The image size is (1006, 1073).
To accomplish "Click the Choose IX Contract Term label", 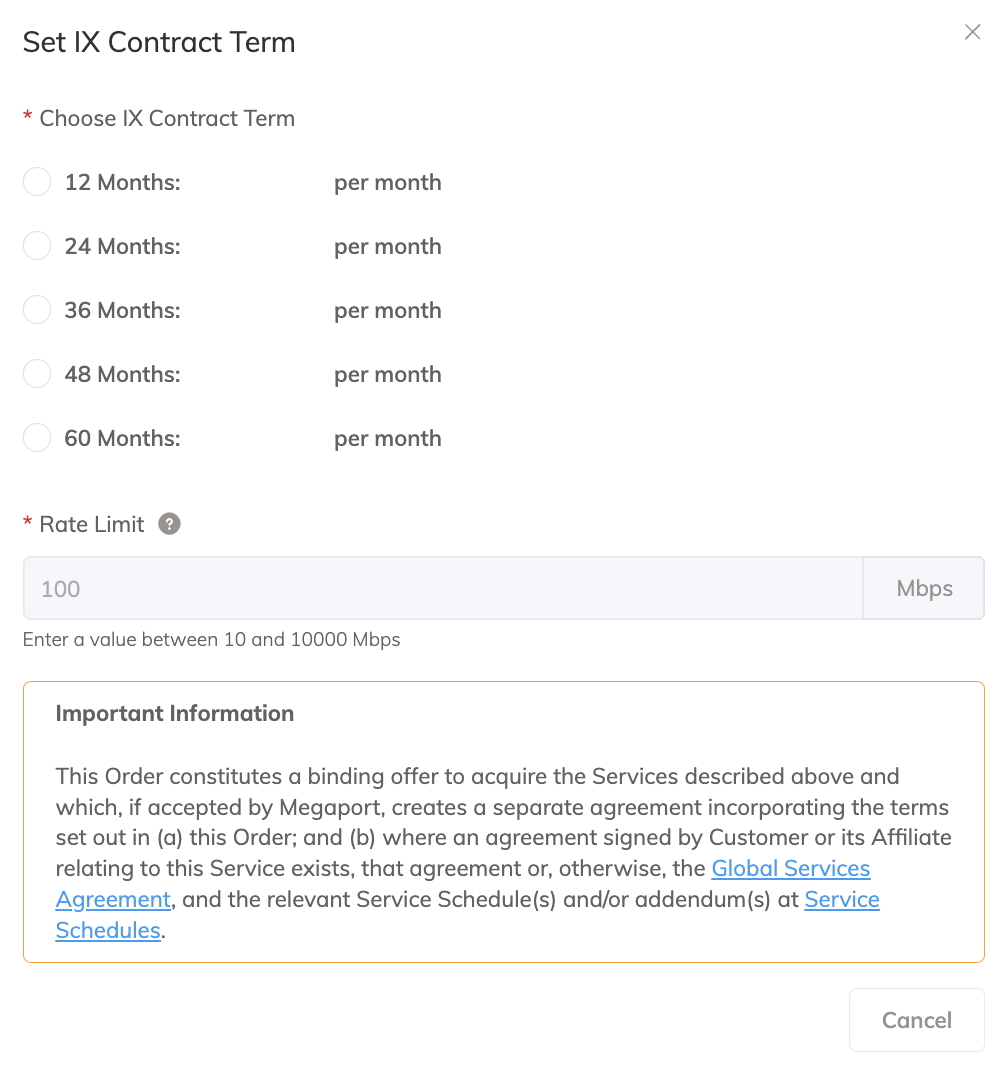I will 166,118.
